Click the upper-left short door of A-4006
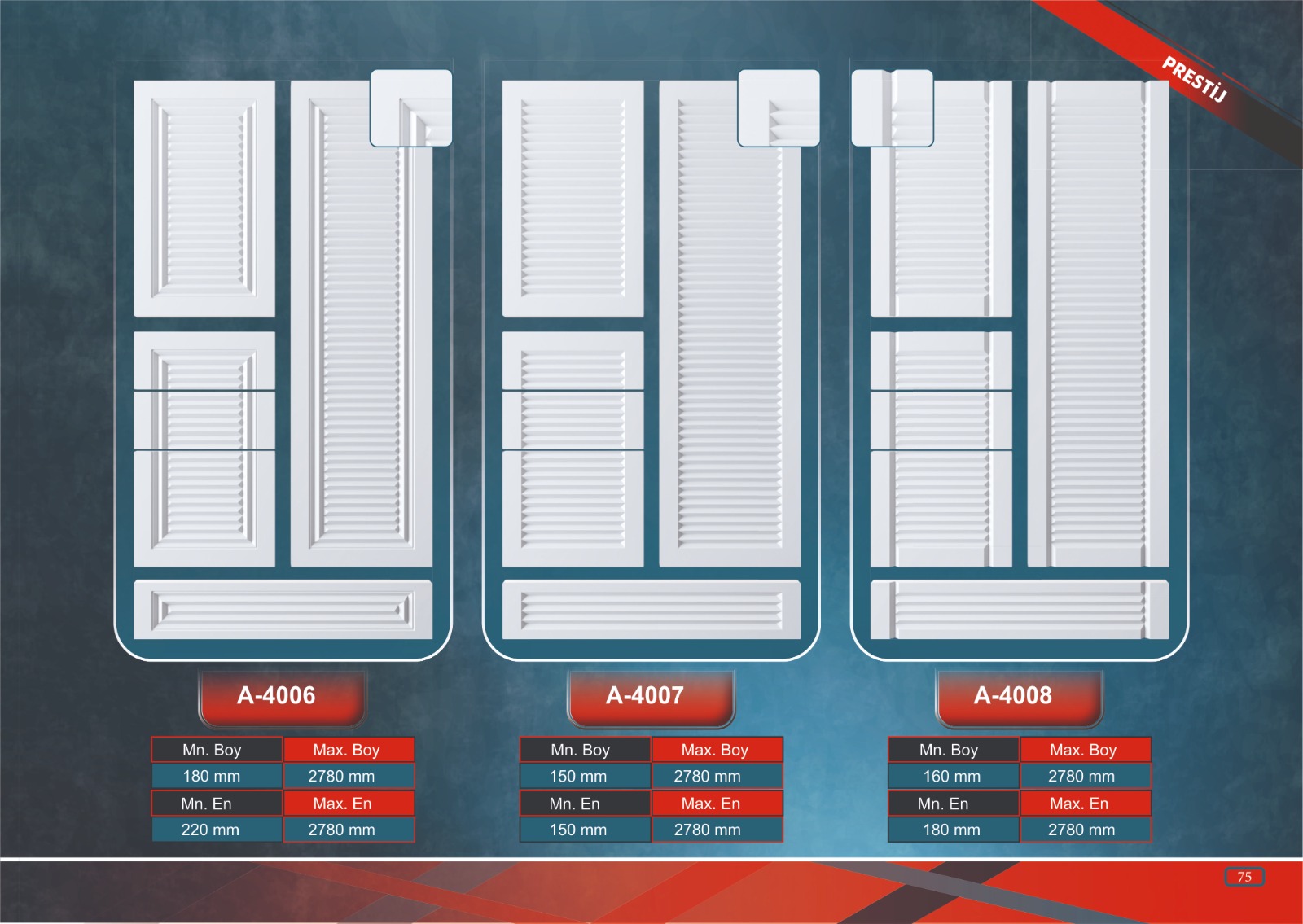Screen dimensions: 1303x924 coord(204,198)
